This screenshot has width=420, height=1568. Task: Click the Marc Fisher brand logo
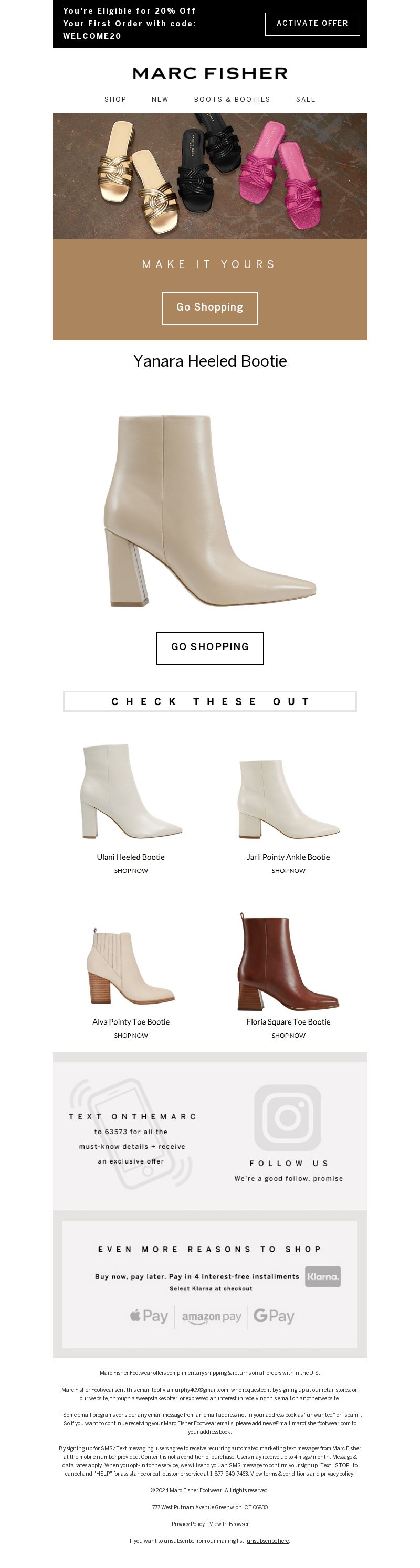209,73
